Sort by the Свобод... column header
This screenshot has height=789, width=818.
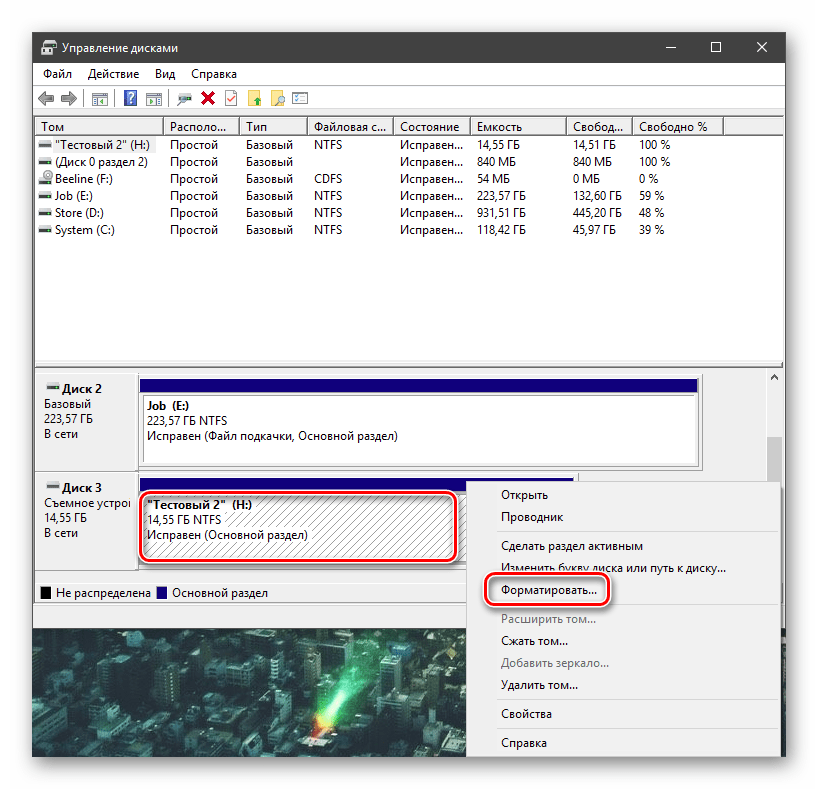point(599,127)
